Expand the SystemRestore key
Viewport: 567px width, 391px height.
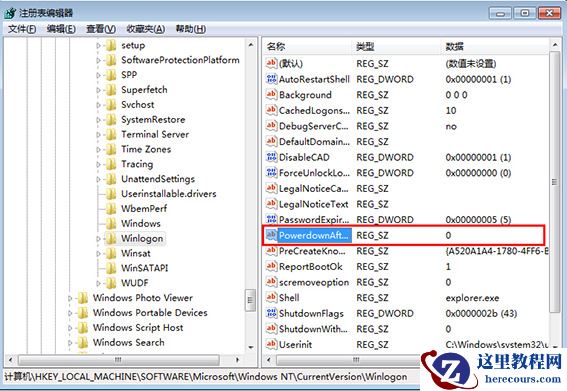coord(98,119)
